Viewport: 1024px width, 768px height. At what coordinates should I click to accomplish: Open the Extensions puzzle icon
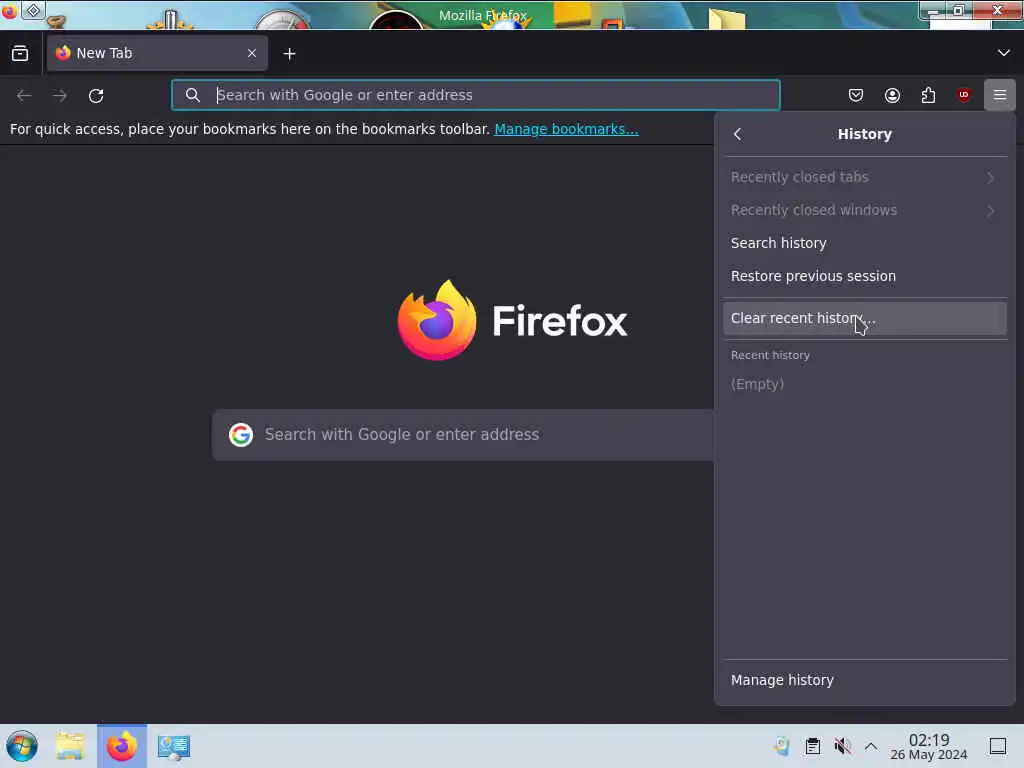point(928,95)
